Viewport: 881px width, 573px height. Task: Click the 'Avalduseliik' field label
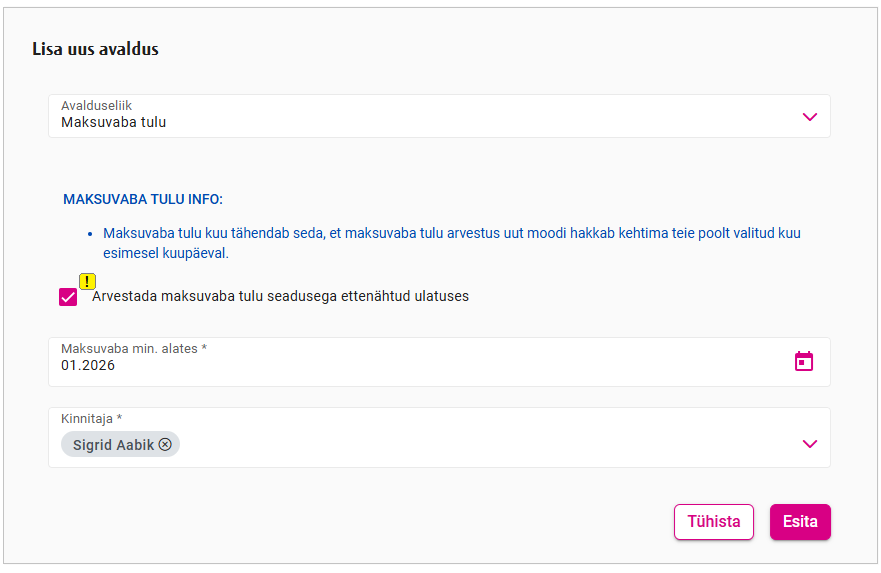click(x=96, y=105)
